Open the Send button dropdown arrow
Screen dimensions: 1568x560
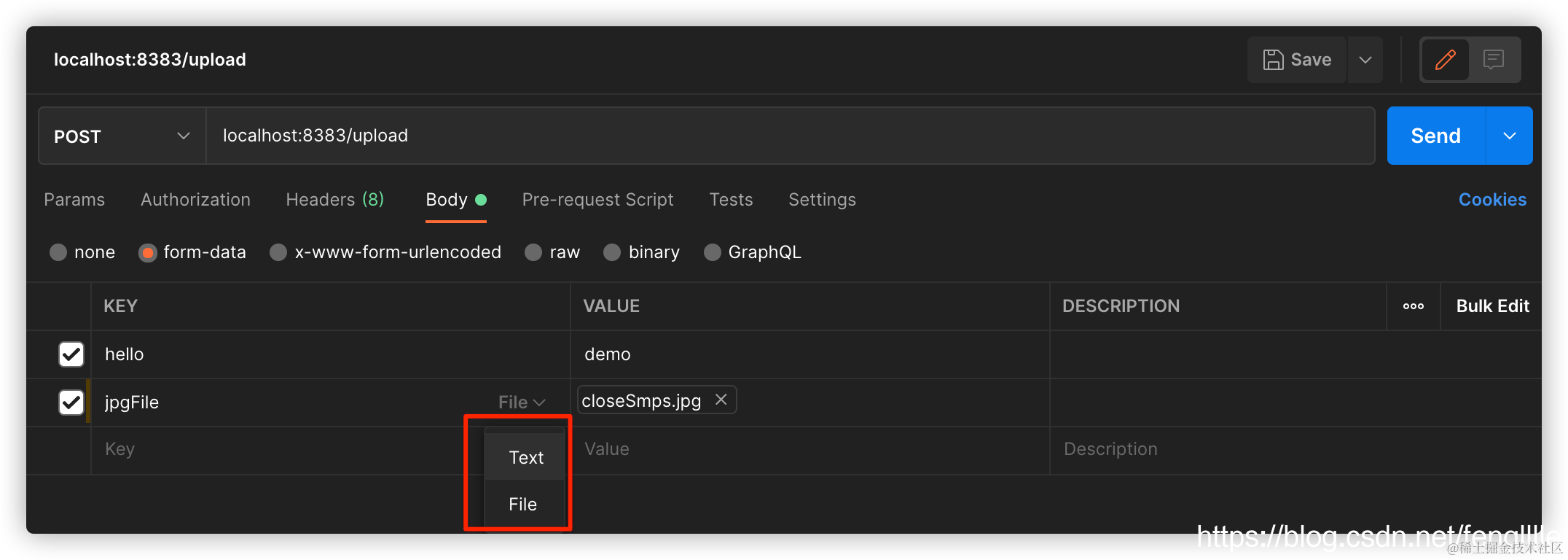[x=1510, y=136]
